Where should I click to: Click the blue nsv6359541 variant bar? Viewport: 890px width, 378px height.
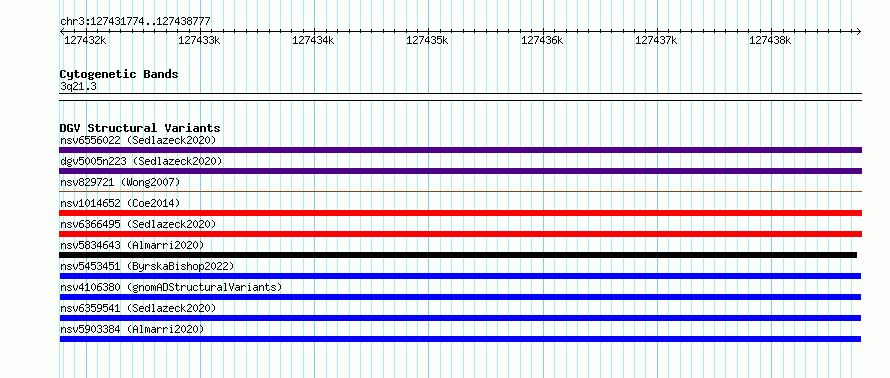460,318
